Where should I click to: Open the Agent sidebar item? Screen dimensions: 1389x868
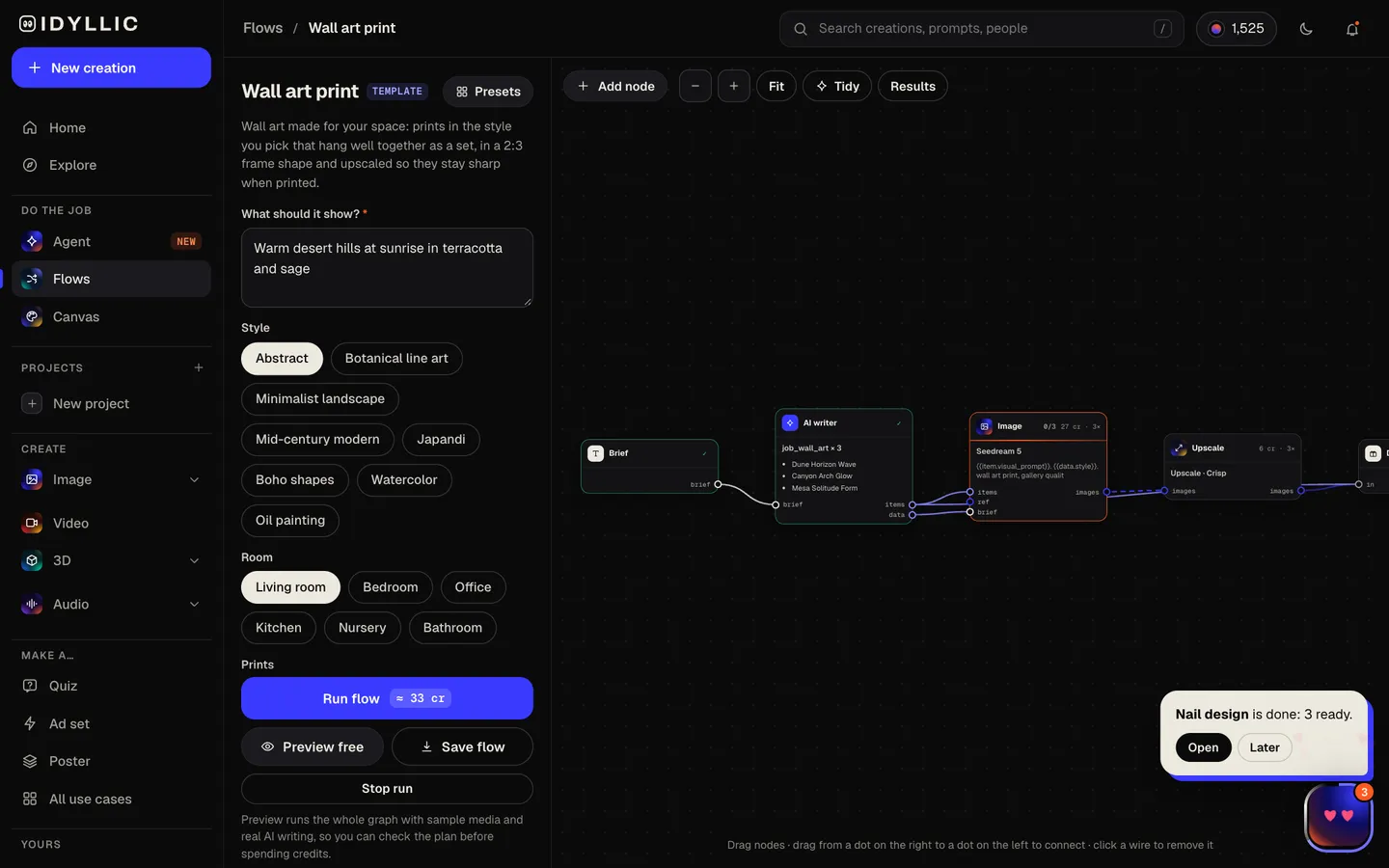pyautogui.click(x=111, y=241)
